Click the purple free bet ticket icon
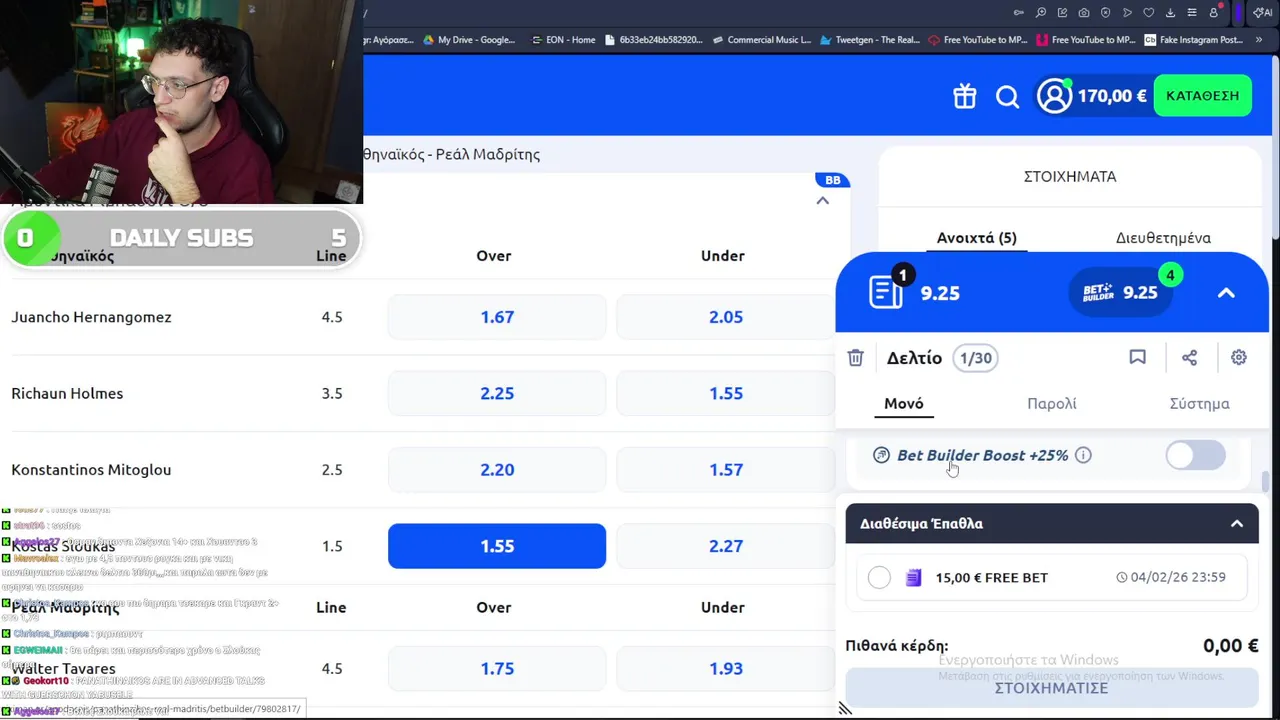This screenshot has height=720, width=1280. pos(913,577)
